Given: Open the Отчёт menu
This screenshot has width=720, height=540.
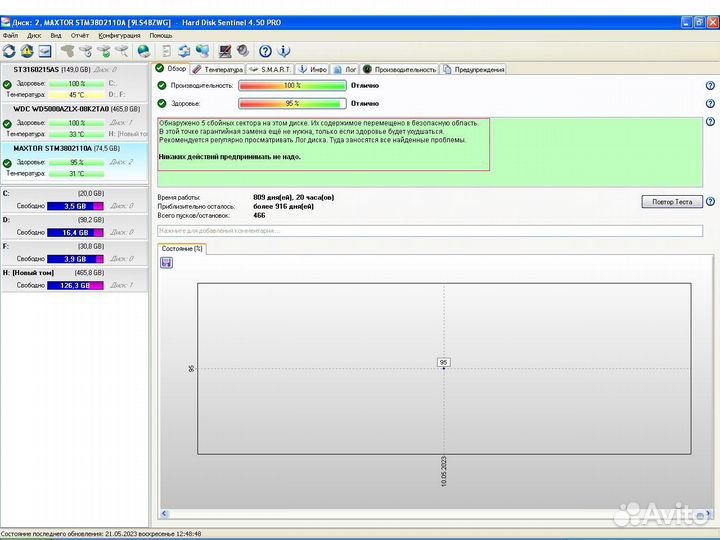Looking at the screenshot, I should point(80,35).
